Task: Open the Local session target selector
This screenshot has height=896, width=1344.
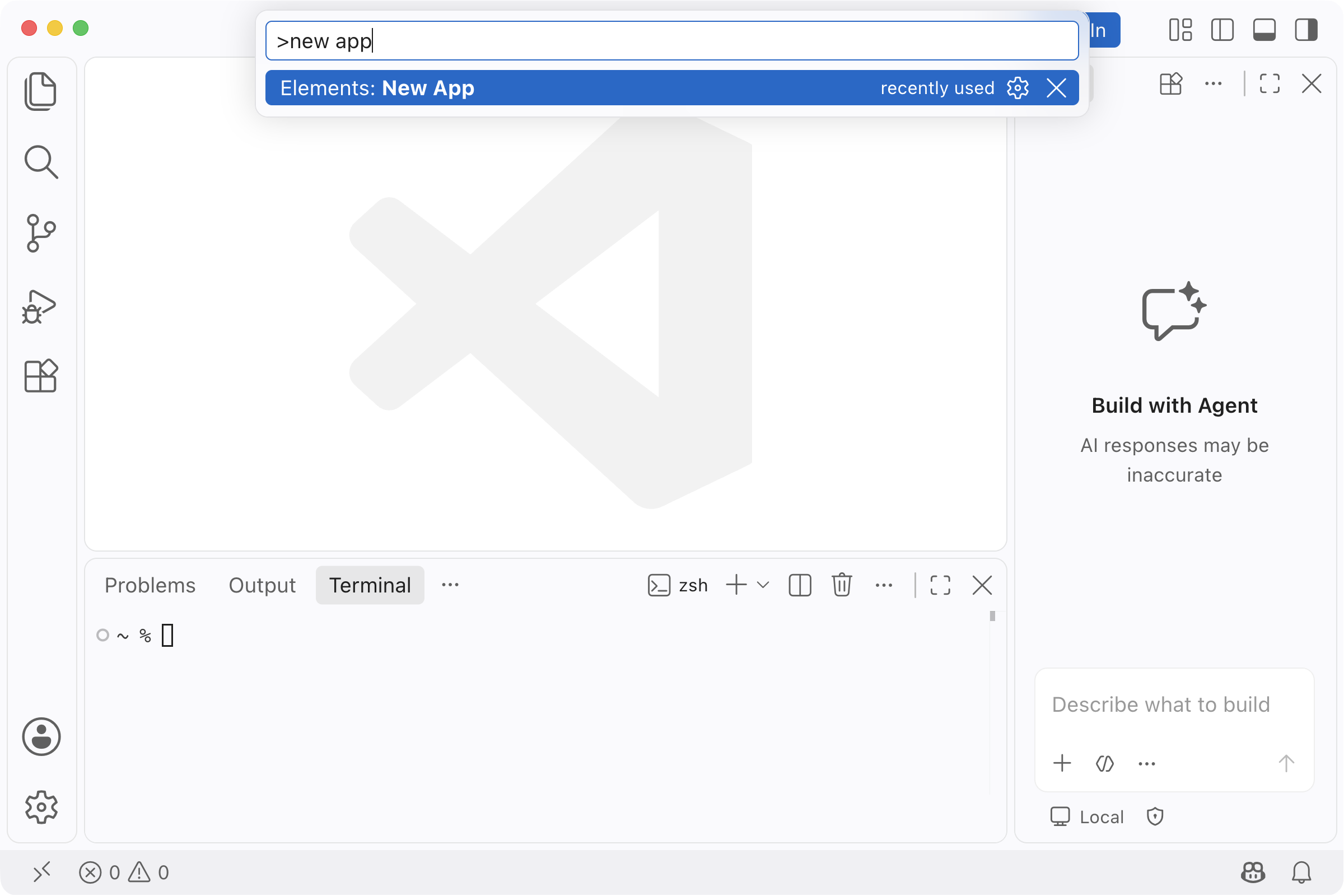Action: (1087, 816)
